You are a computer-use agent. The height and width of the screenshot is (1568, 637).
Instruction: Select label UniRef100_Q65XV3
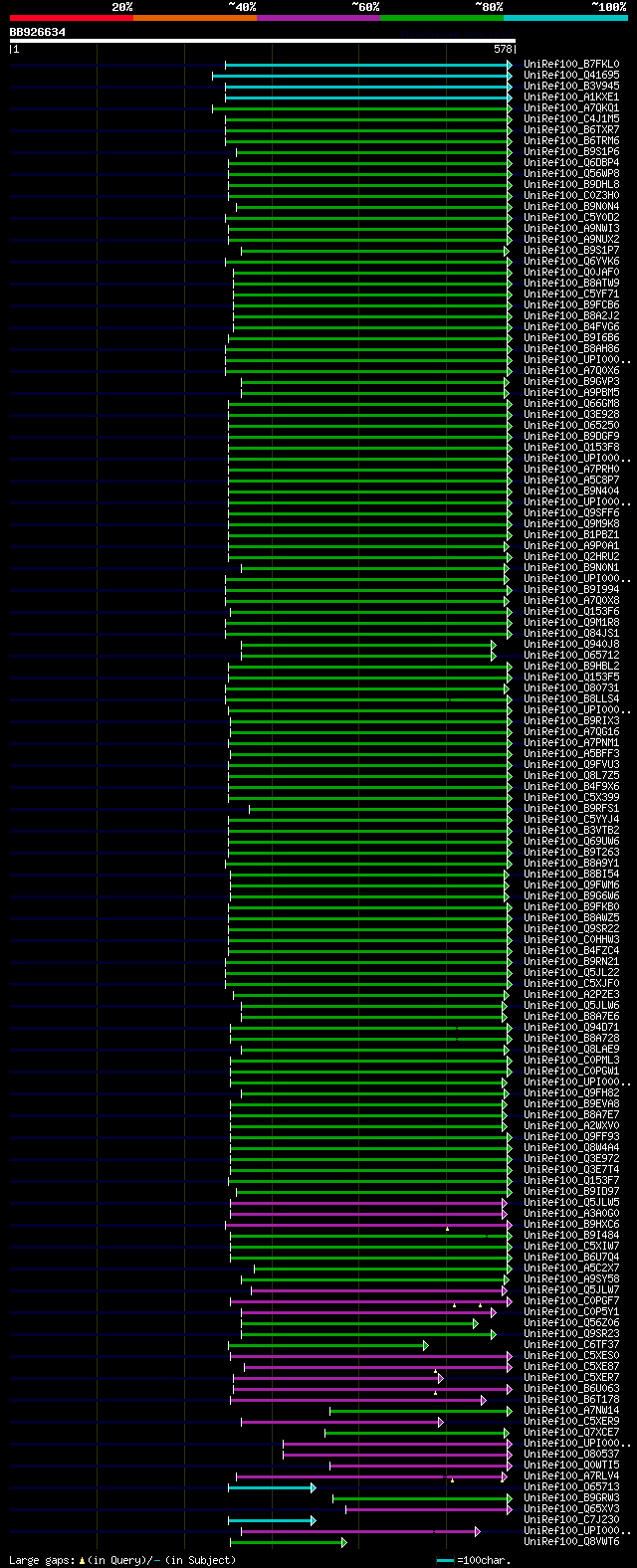click(571, 1509)
